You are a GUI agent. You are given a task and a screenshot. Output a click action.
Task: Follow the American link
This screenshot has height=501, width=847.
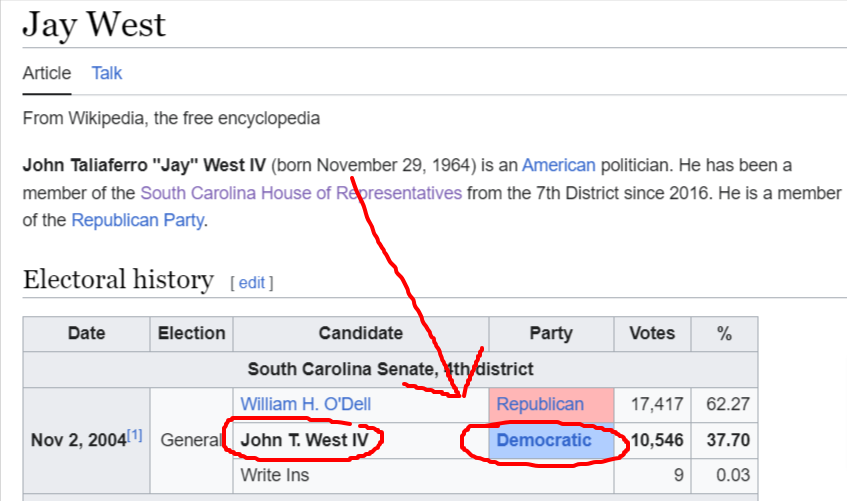(x=559, y=165)
